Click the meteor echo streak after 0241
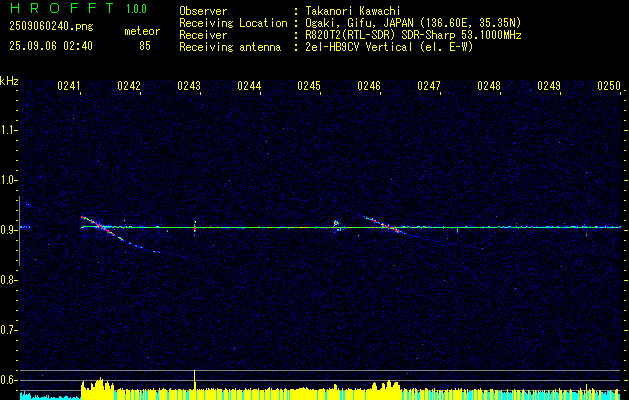The height and width of the screenshot is (400, 629). tap(104, 228)
